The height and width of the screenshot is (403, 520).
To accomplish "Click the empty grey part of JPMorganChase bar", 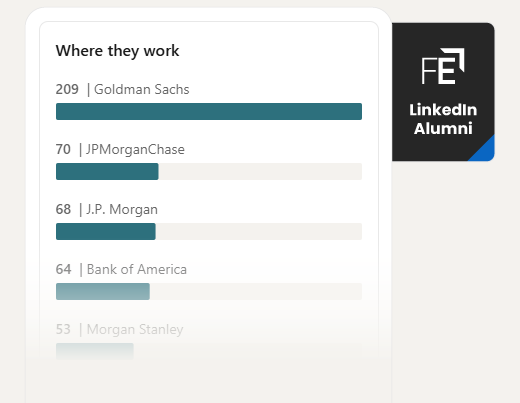I will click(260, 171).
